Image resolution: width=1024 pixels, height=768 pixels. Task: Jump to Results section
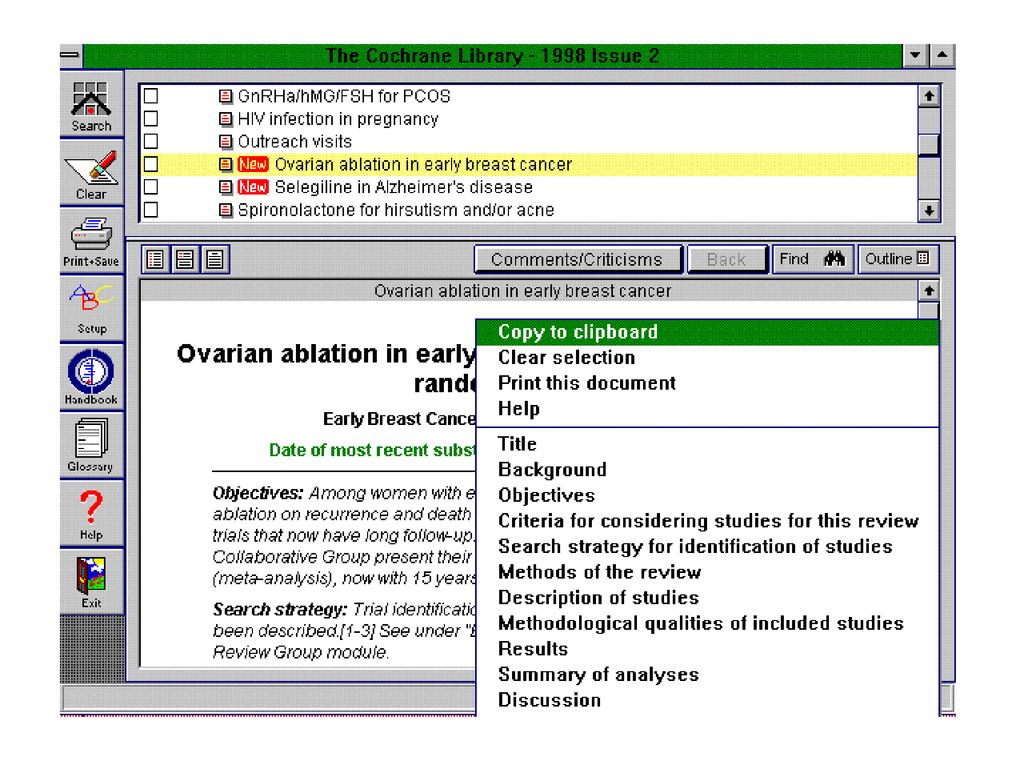click(x=707, y=648)
